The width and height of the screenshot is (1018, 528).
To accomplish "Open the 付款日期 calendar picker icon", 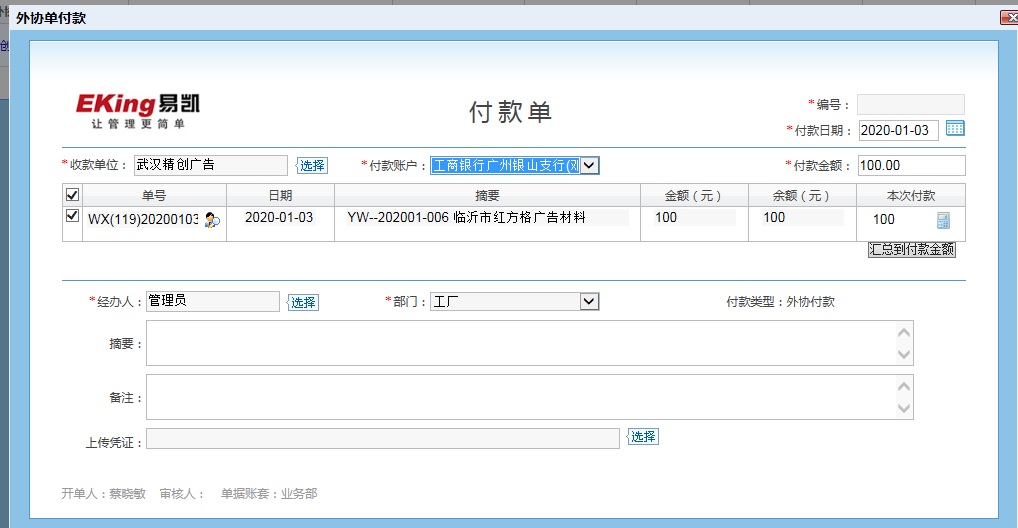I will pyautogui.click(x=955, y=129).
